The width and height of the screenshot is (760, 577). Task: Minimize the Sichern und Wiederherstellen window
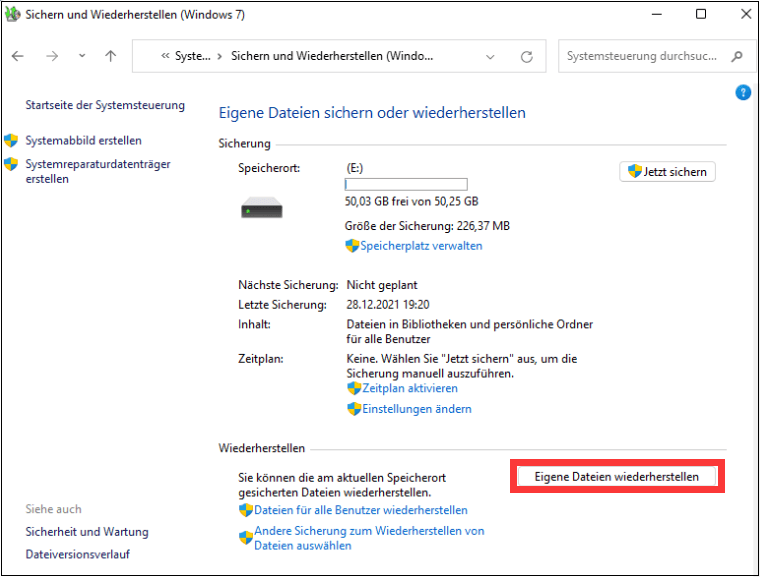click(x=657, y=14)
